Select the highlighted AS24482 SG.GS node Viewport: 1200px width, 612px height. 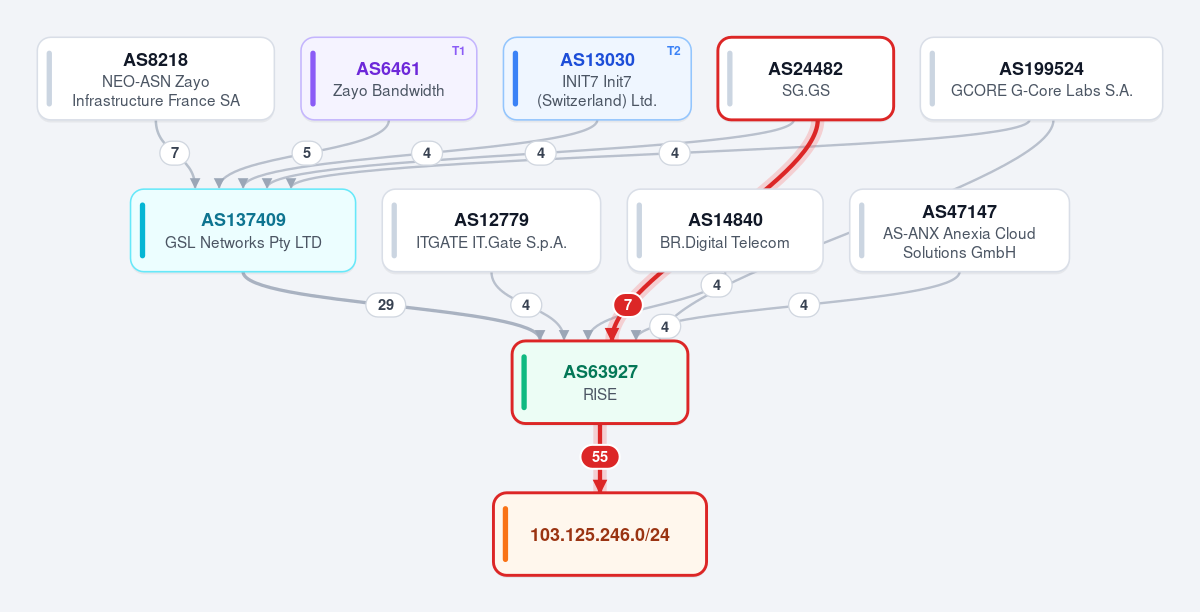tap(806, 79)
